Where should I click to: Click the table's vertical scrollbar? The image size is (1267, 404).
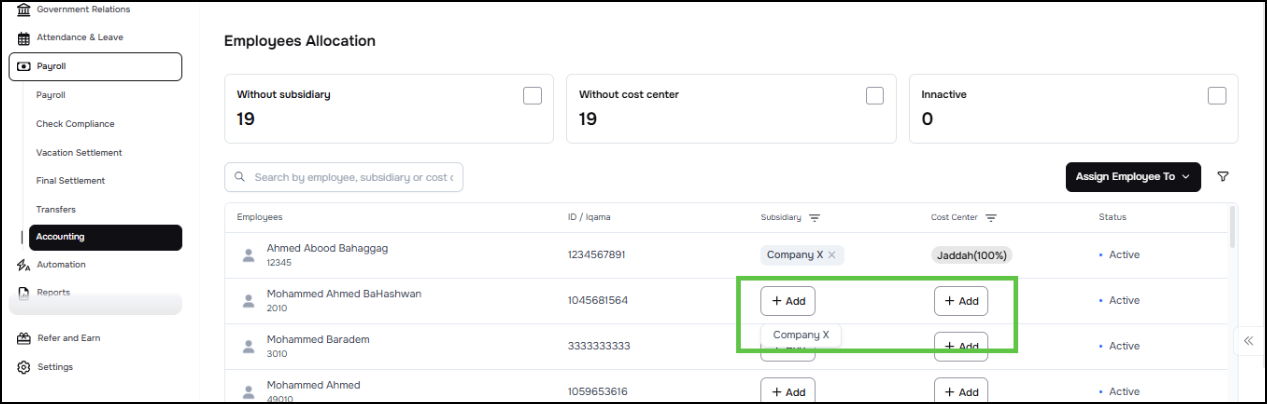pyautogui.click(x=1233, y=227)
